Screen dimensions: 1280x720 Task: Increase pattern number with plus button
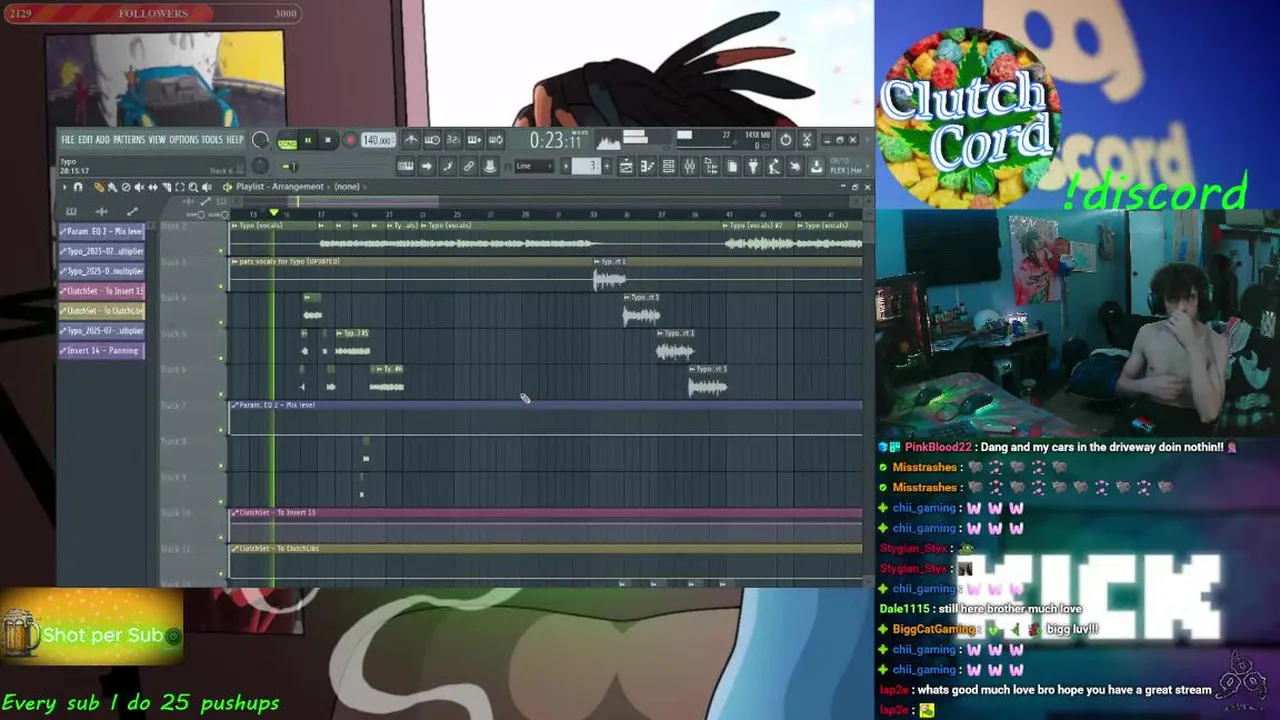pyautogui.click(x=607, y=166)
